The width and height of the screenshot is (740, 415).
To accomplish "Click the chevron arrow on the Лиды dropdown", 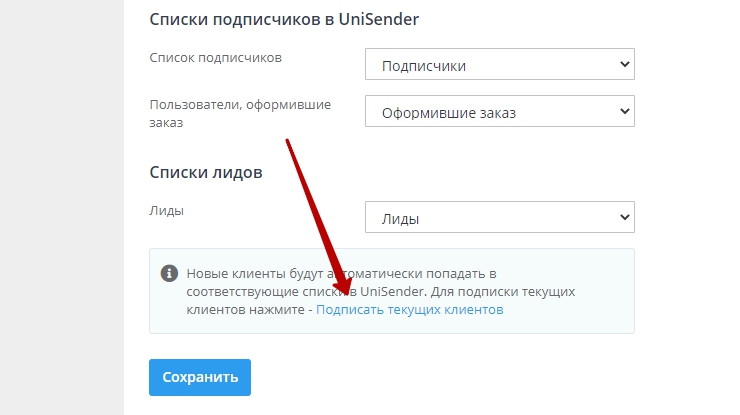I will click(x=625, y=216).
